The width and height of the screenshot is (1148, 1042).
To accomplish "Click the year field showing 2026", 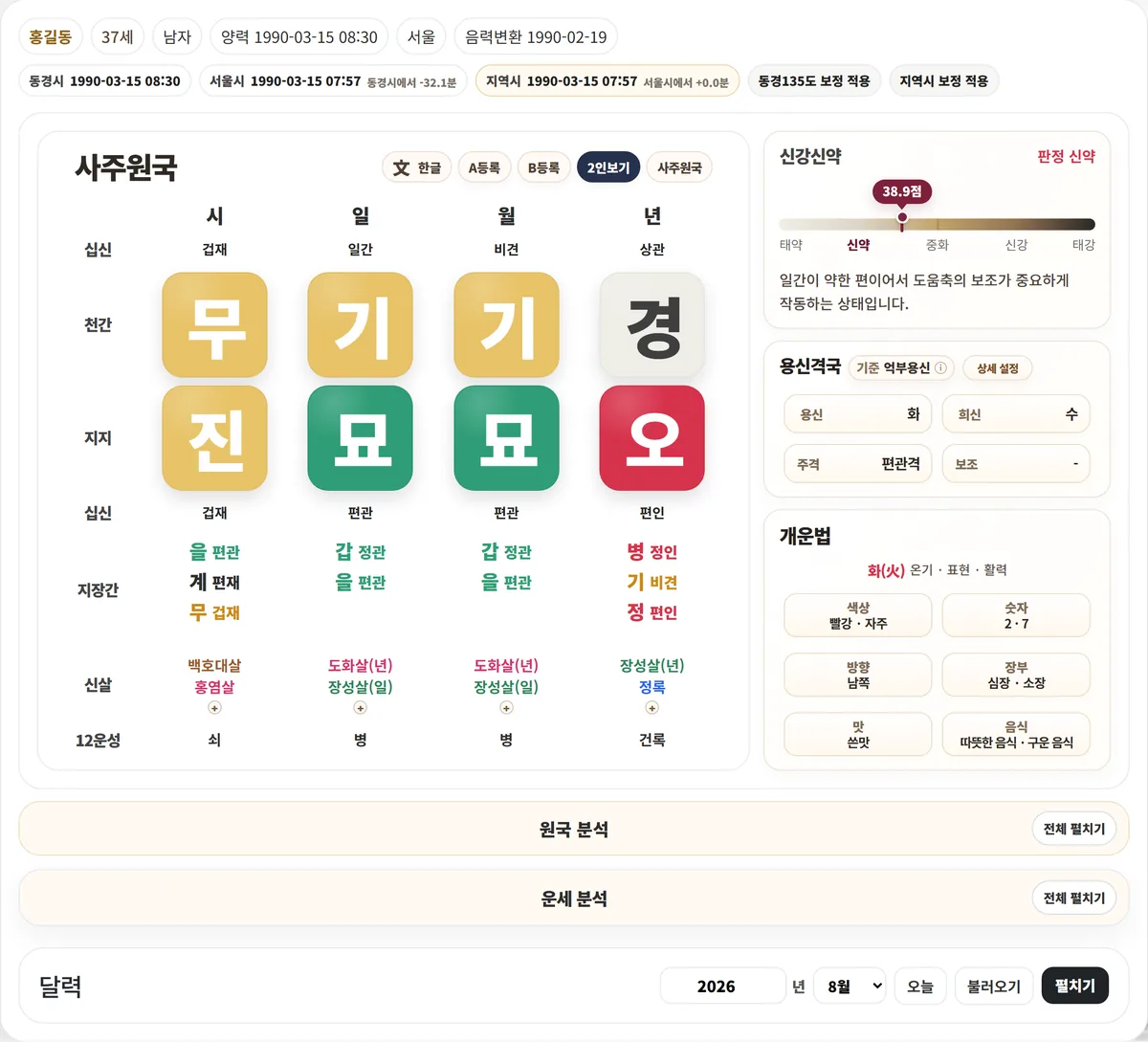I will [722, 986].
